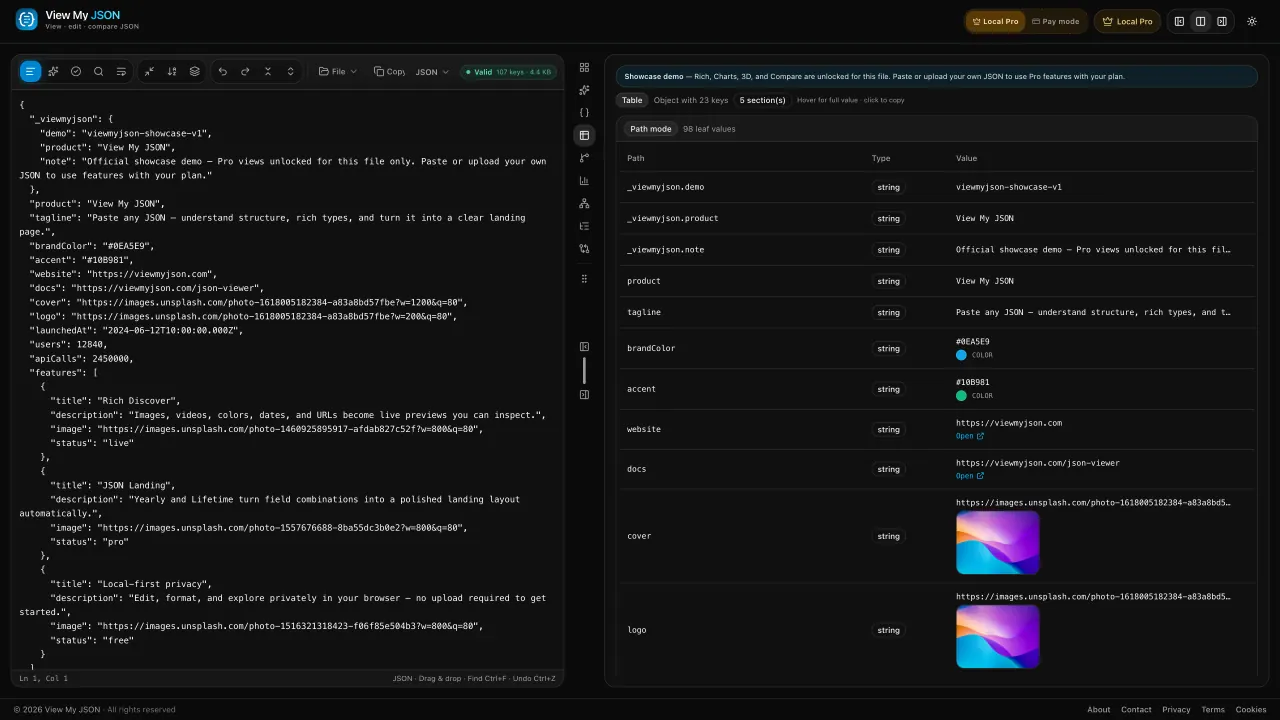Expand the 5 section(s) selector
The height and width of the screenshot is (720, 1280).
[763, 100]
